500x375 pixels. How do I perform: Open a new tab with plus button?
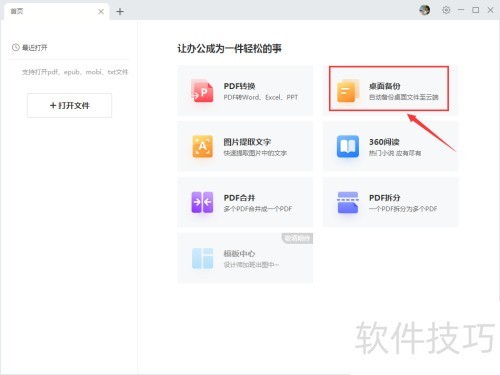point(120,12)
